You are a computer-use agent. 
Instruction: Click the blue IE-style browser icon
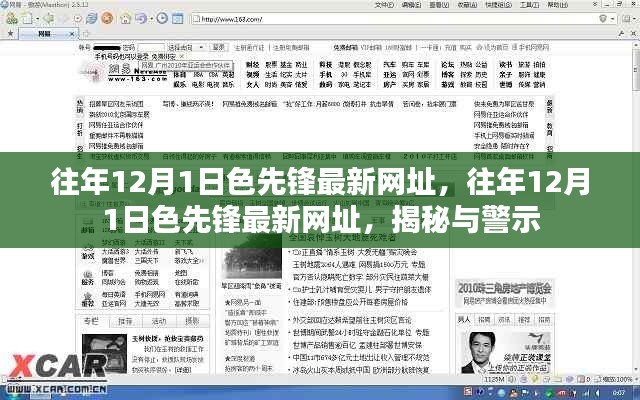point(91,18)
